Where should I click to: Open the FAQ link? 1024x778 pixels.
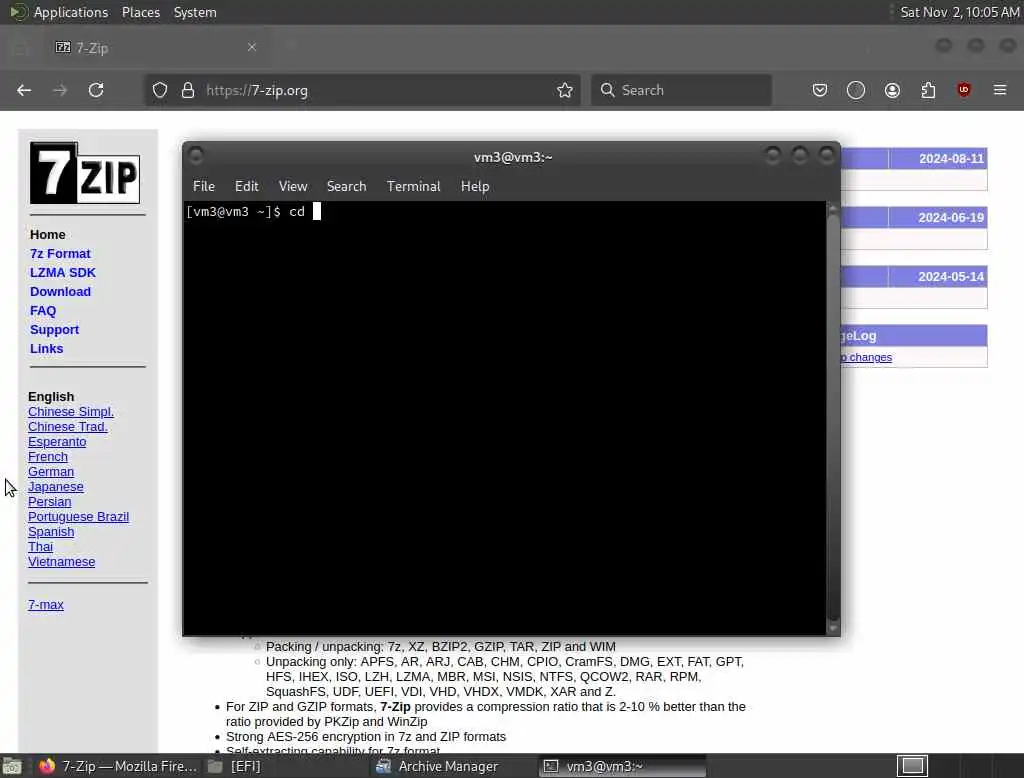tap(43, 311)
